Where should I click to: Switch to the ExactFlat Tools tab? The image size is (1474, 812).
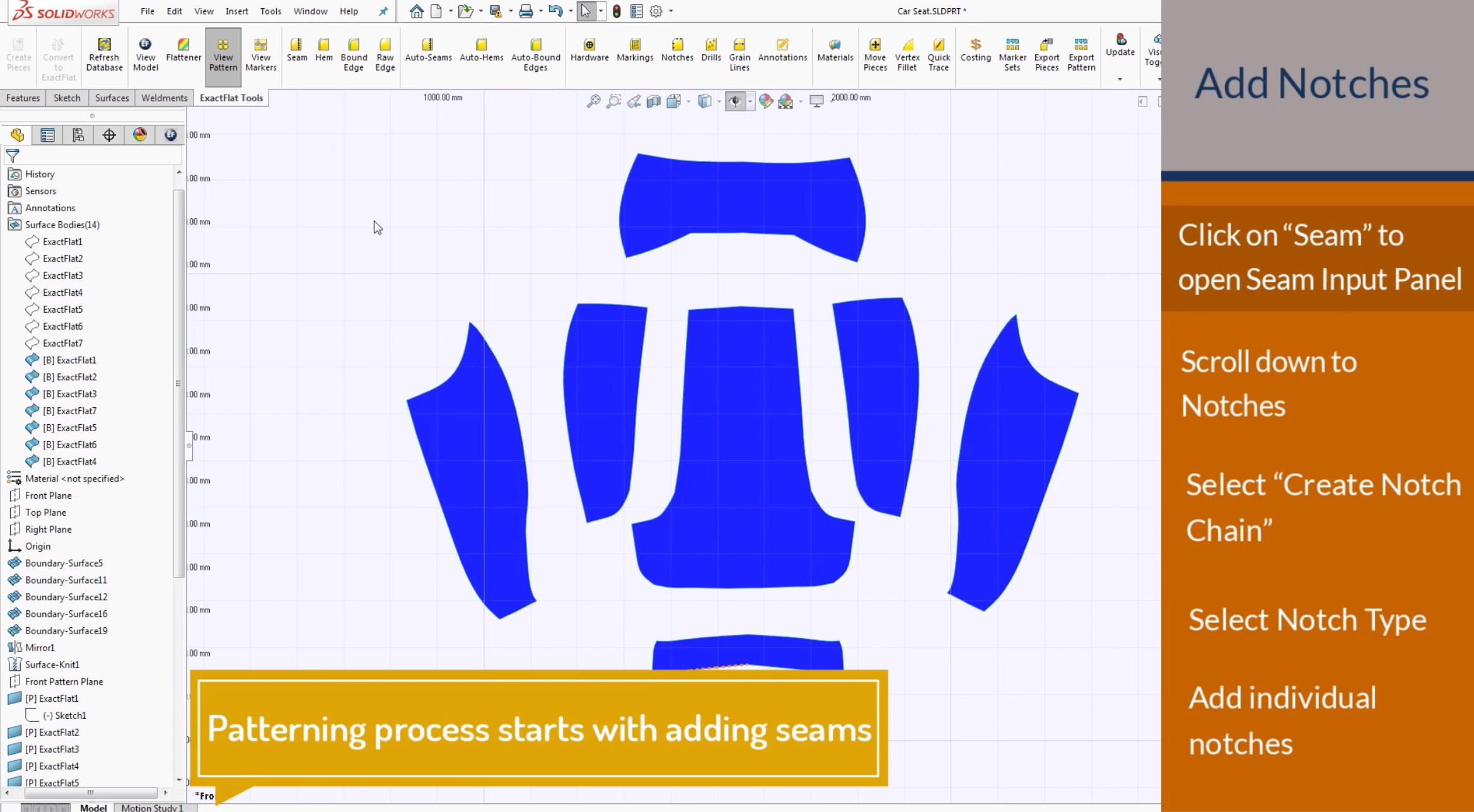tap(231, 97)
